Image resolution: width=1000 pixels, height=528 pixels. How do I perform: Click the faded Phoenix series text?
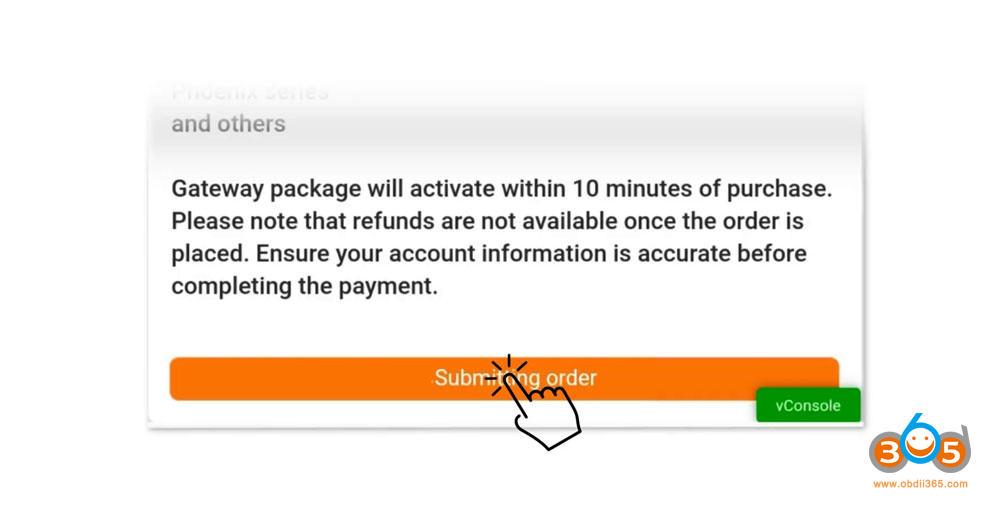[249, 93]
